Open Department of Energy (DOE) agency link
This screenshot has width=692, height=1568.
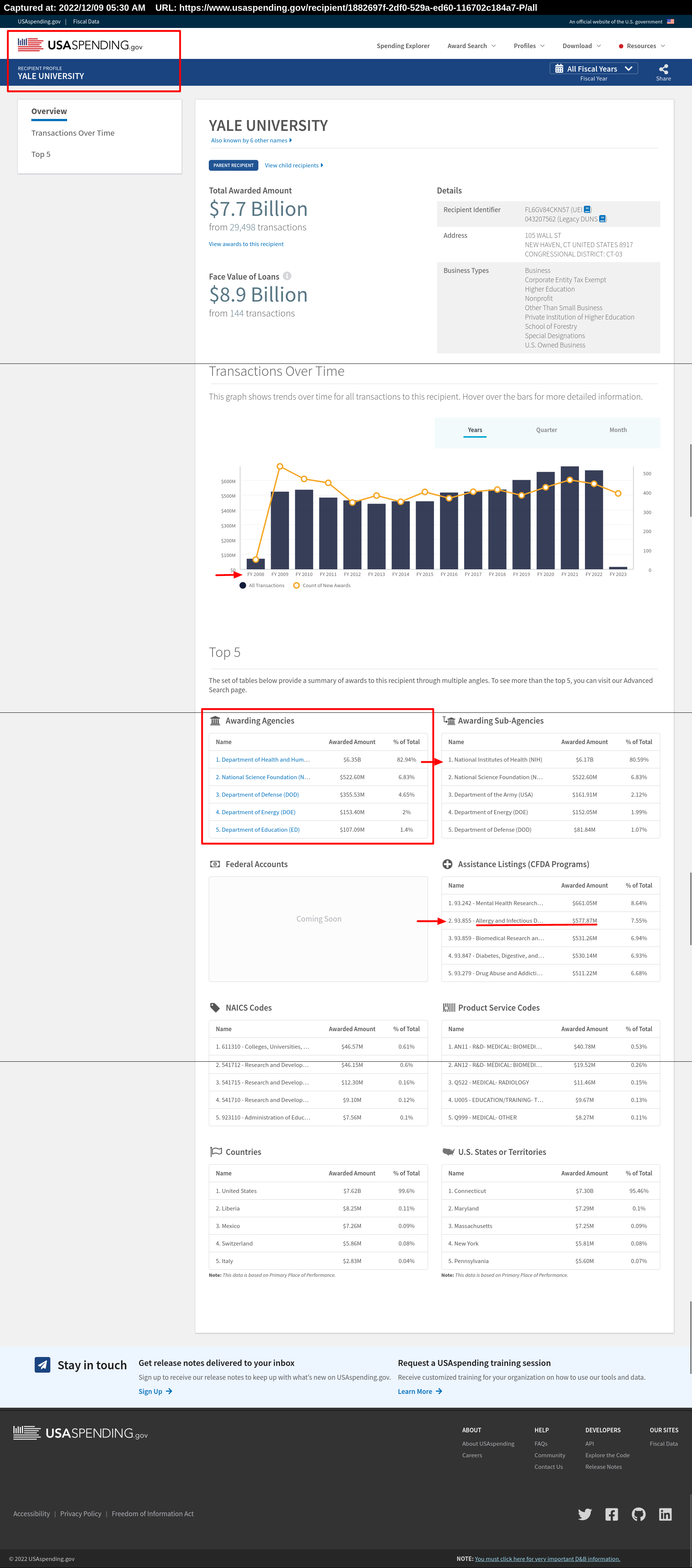[255, 812]
